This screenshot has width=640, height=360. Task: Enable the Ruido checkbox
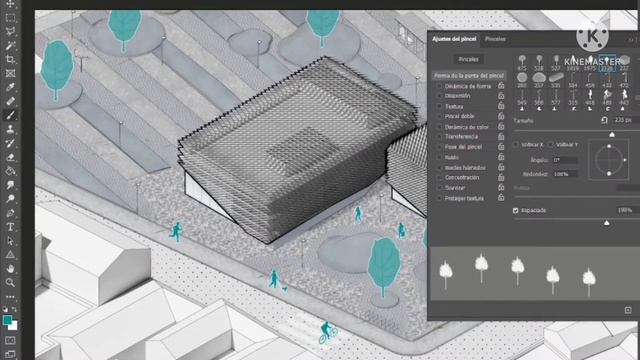439,157
